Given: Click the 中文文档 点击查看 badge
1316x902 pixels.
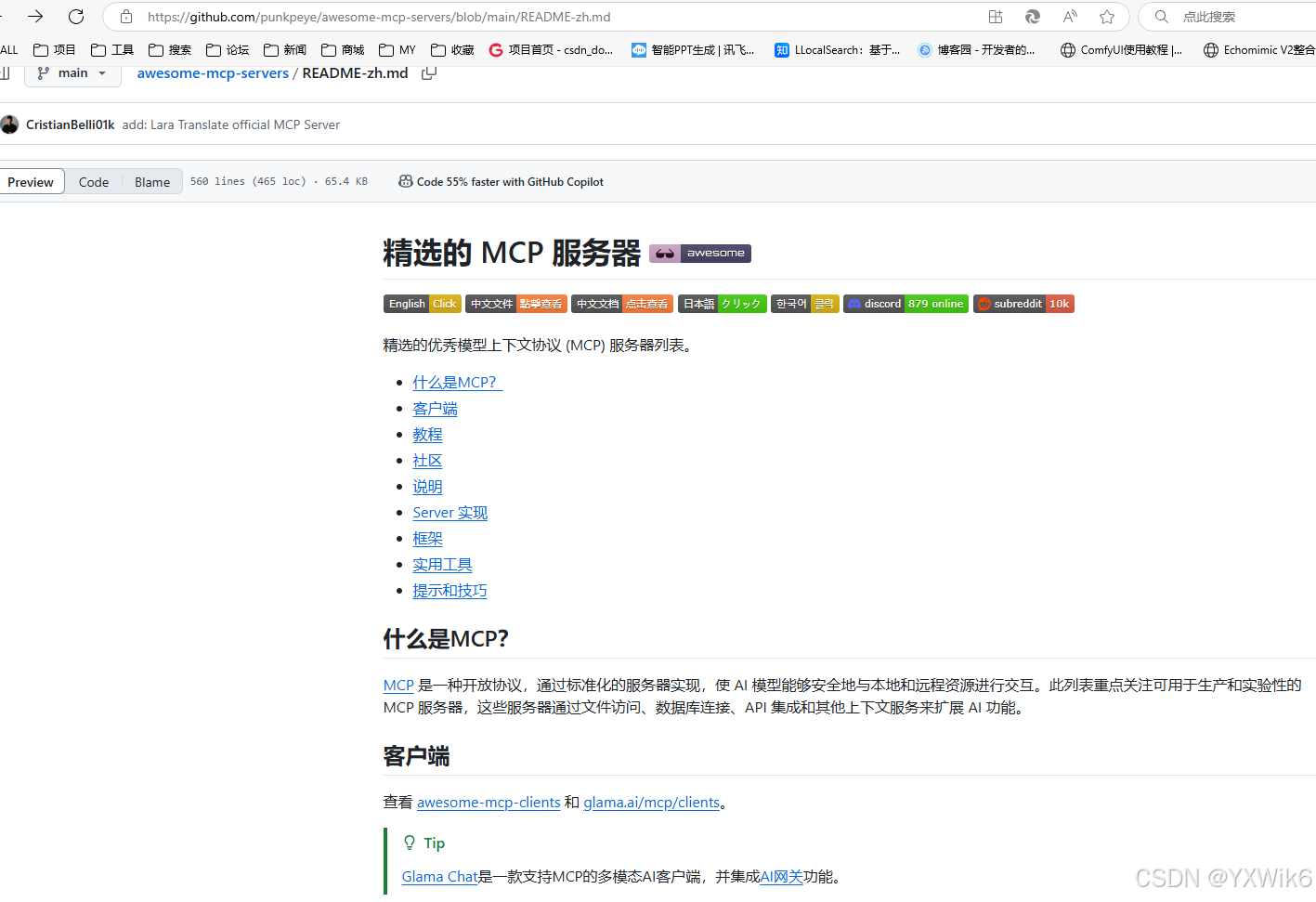Looking at the screenshot, I should pyautogui.click(x=622, y=304).
